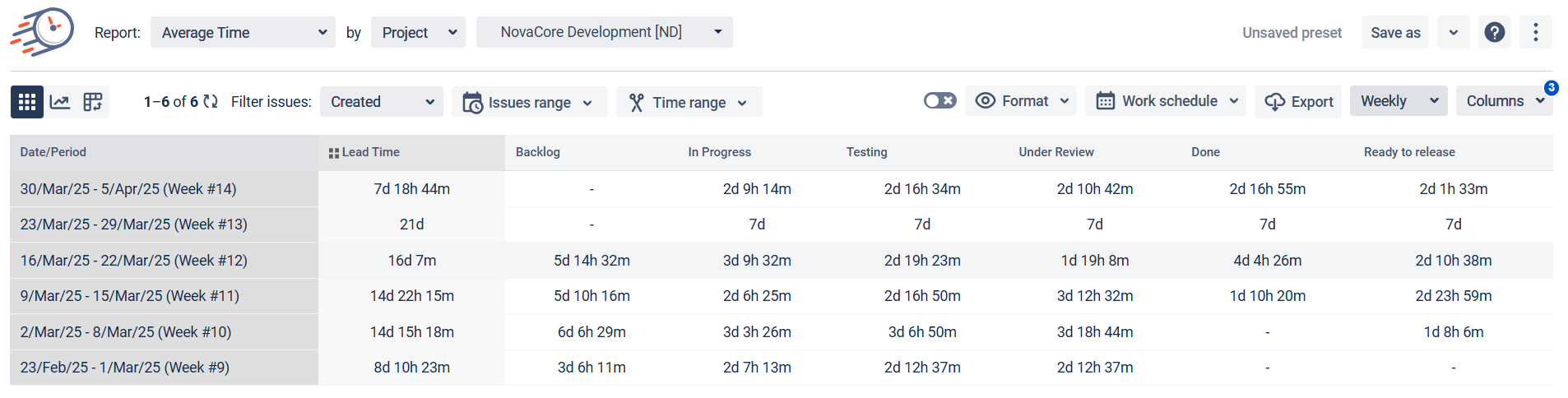Open the Created filter dropdown

click(381, 102)
